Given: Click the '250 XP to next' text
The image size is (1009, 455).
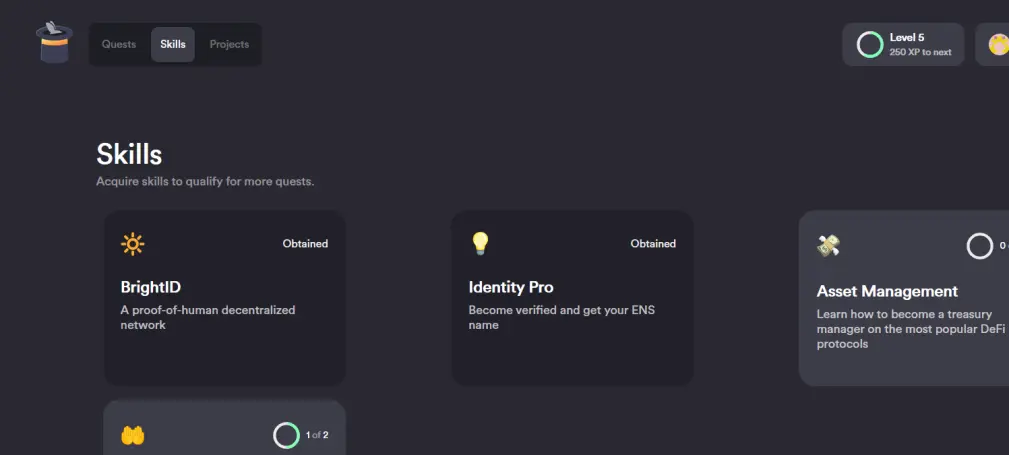Looking at the screenshot, I should pos(920,52).
